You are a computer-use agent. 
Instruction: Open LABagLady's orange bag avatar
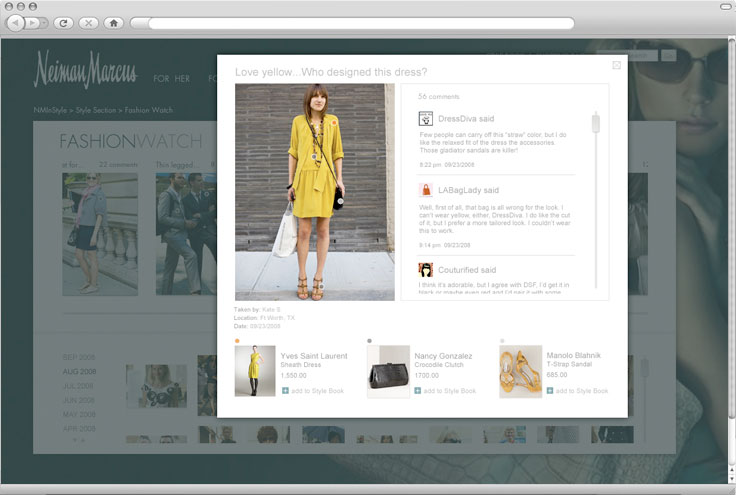click(425, 190)
